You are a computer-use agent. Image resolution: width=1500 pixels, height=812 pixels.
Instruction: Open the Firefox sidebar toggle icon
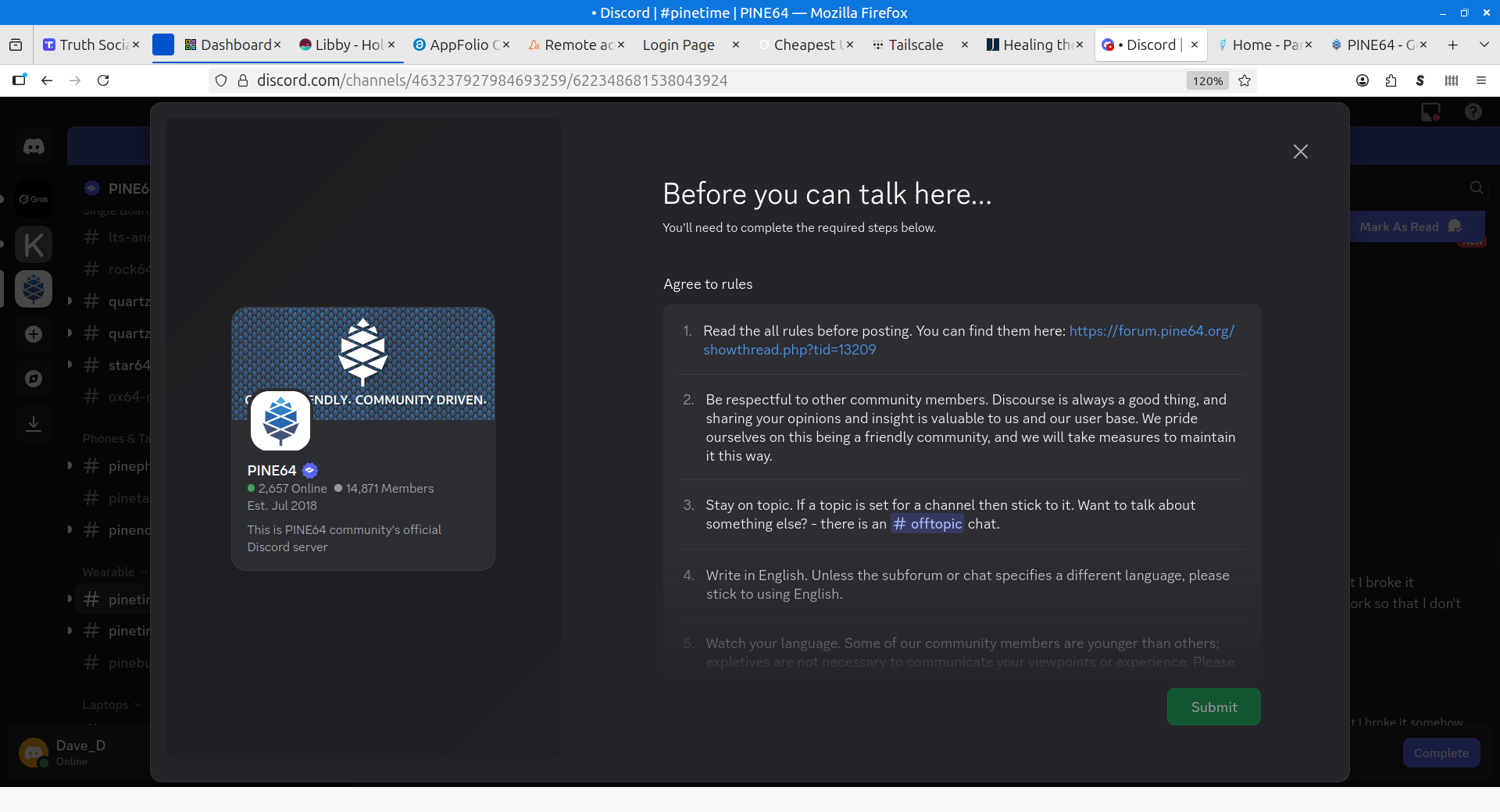(20, 80)
